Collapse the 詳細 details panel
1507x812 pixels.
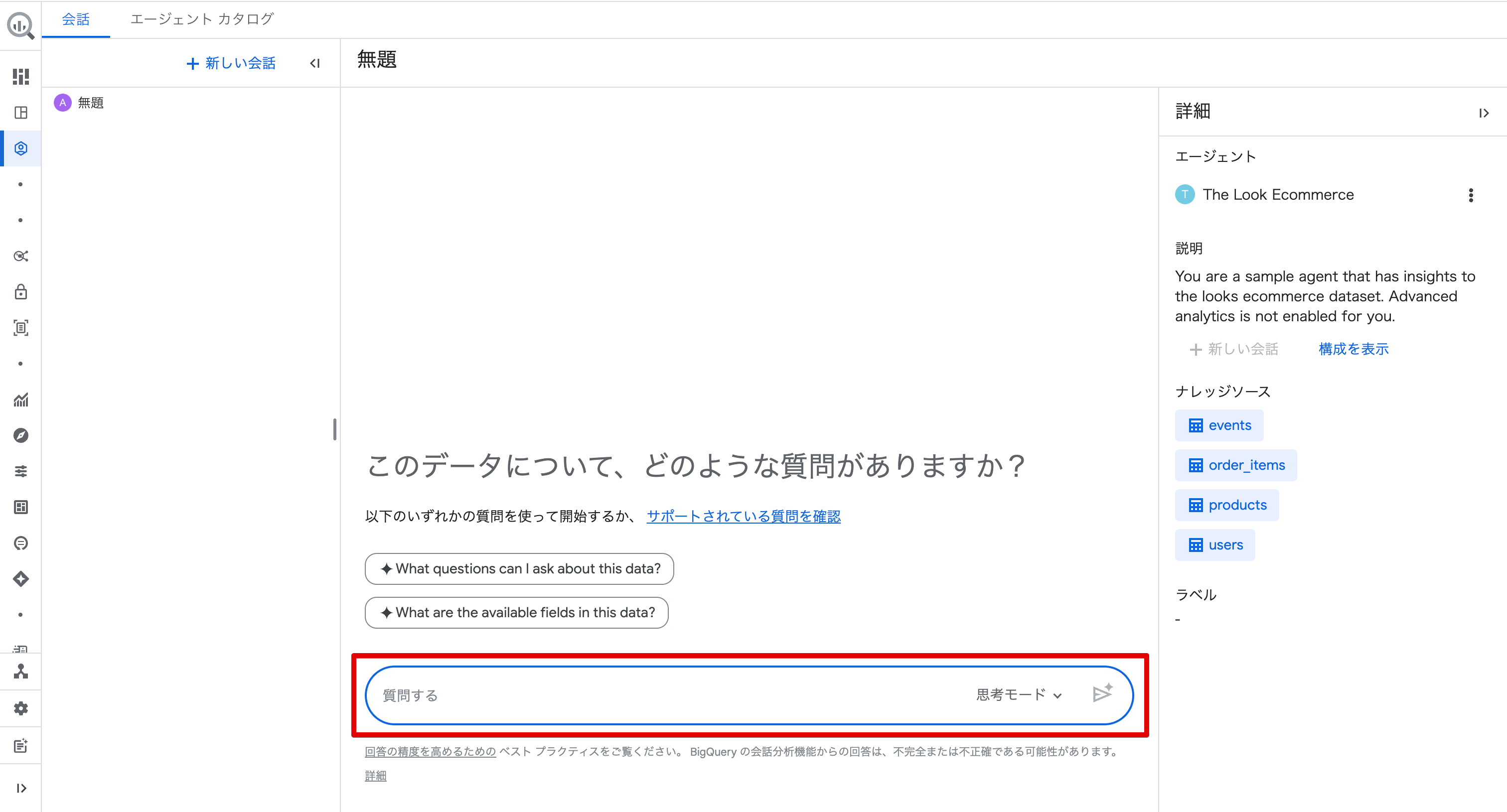pos(1485,113)
